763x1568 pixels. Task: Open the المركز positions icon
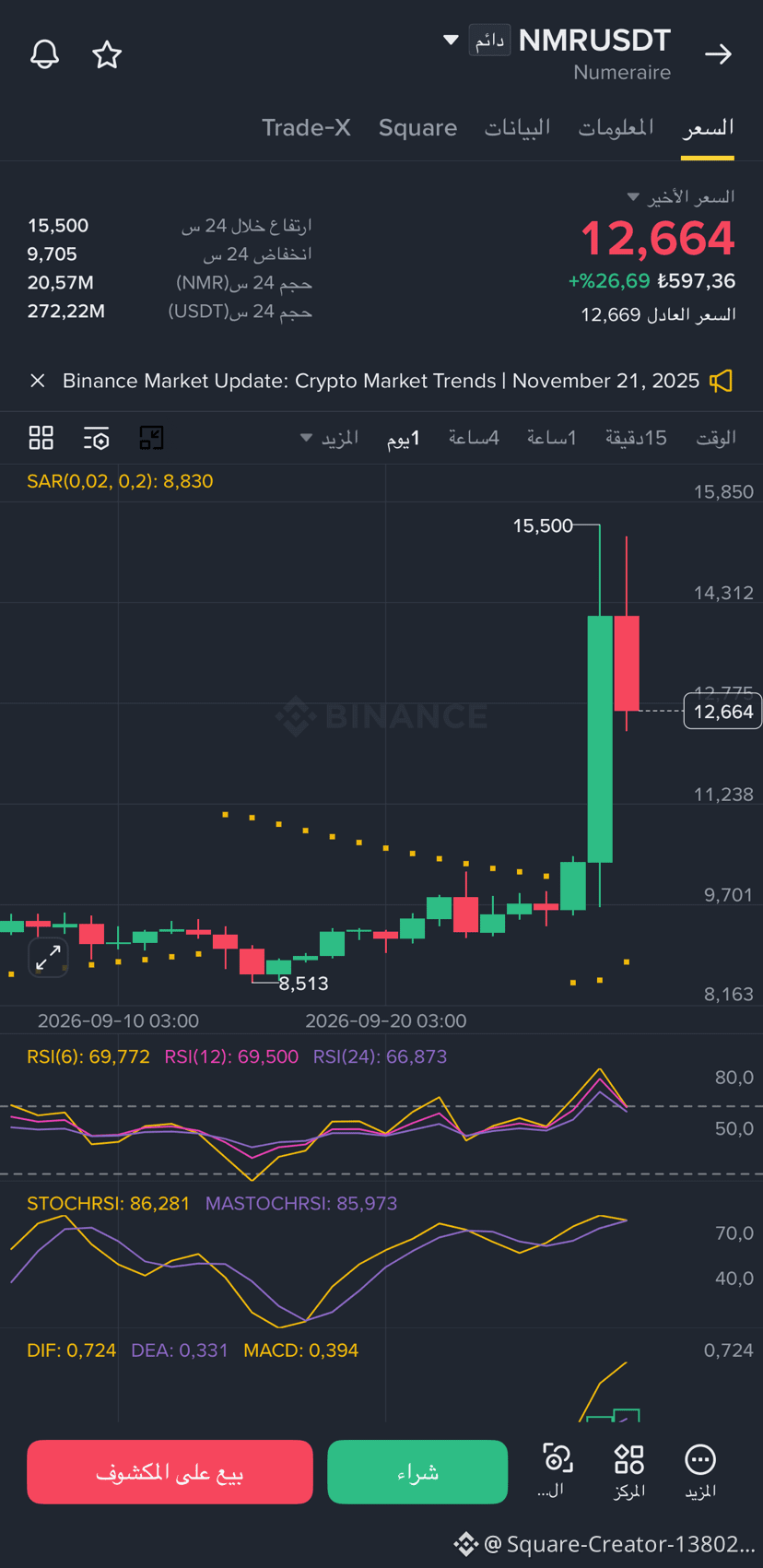(x=629, y=1471)
